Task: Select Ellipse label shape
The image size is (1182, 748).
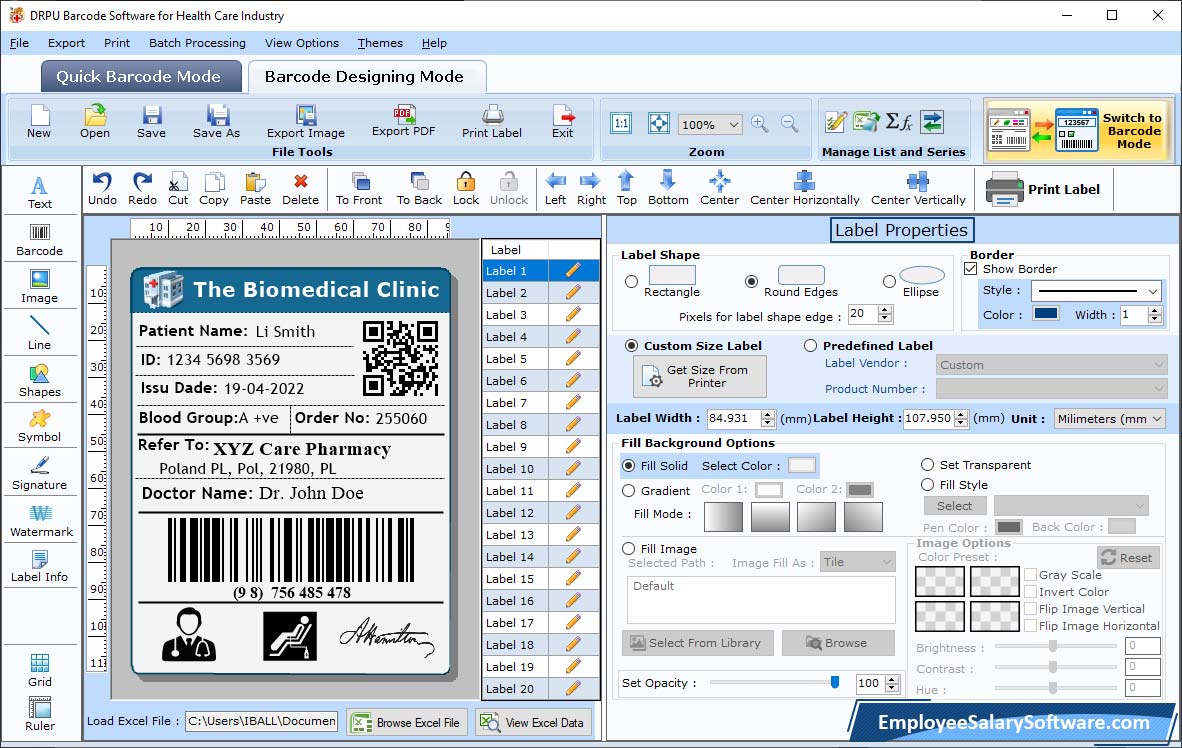Action: (890, 281)
